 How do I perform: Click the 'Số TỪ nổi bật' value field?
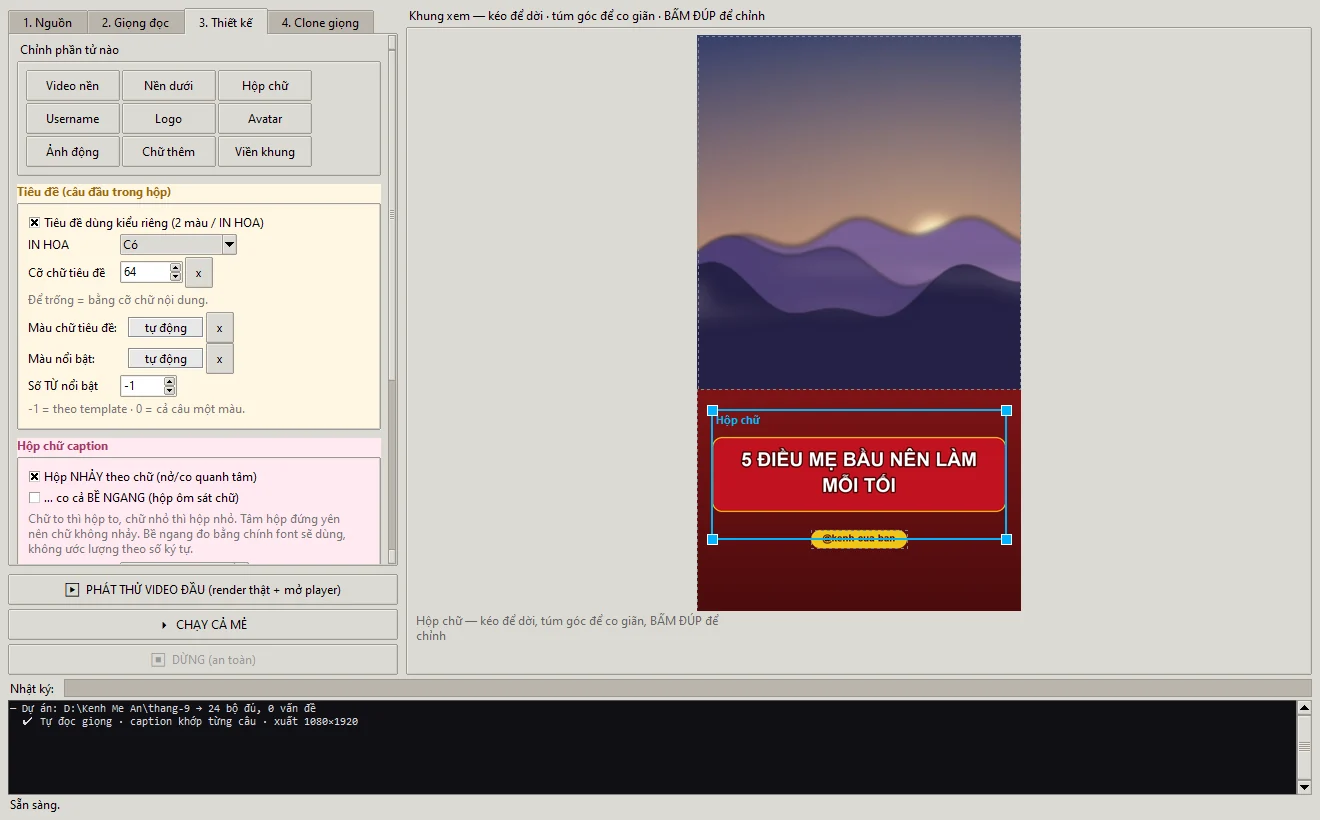coord(142,386)
